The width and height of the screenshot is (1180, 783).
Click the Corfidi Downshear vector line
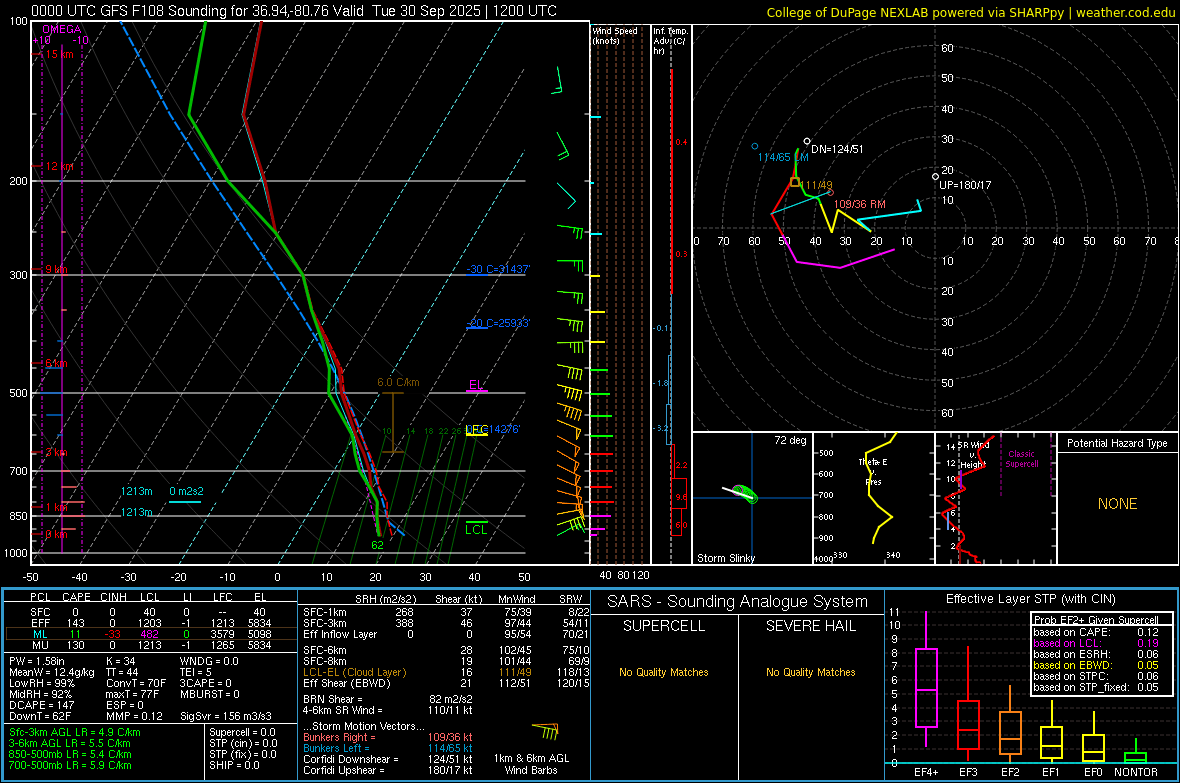pos(388,759)
